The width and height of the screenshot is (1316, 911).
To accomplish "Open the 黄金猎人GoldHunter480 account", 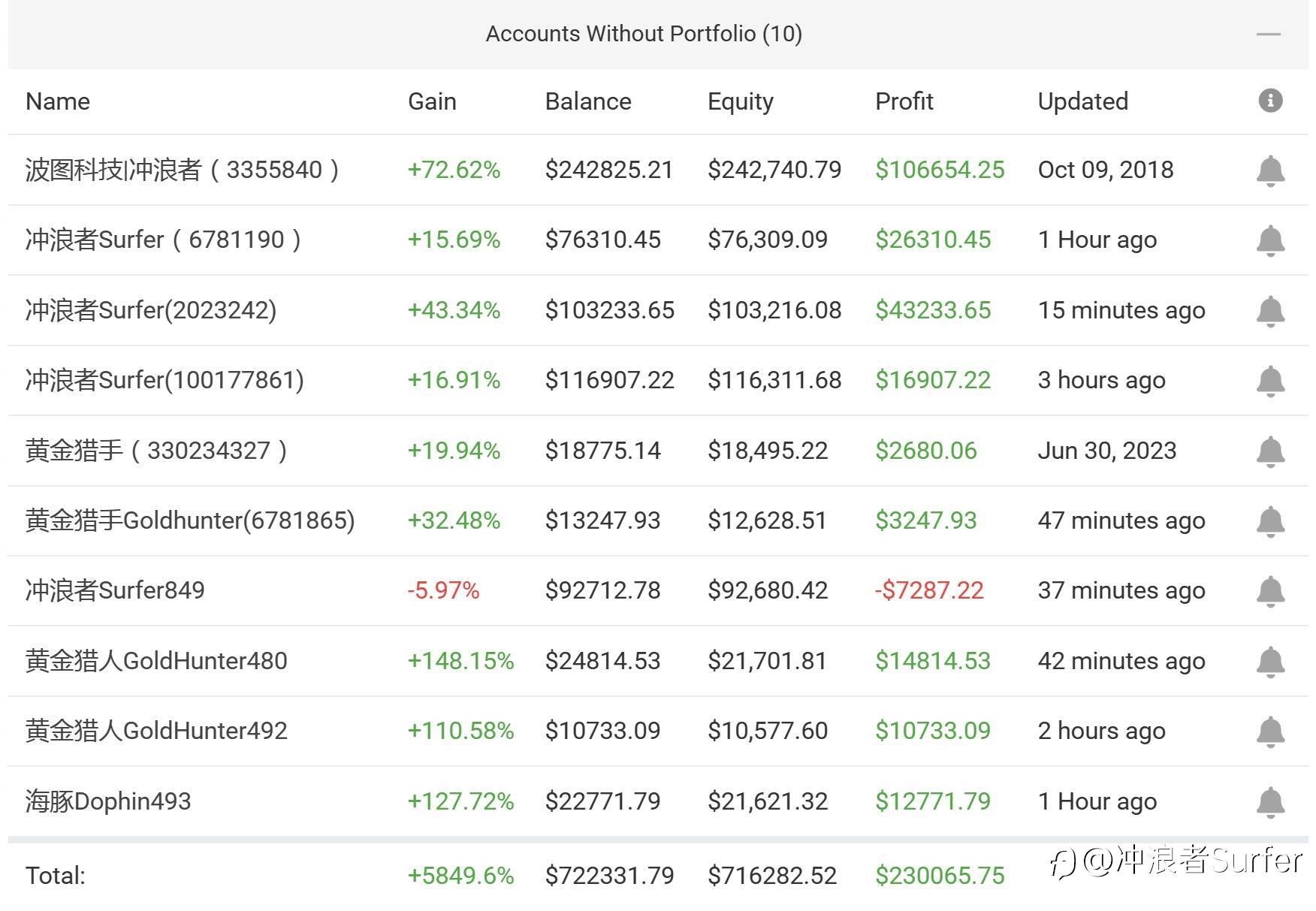I will tap(156, 661).
